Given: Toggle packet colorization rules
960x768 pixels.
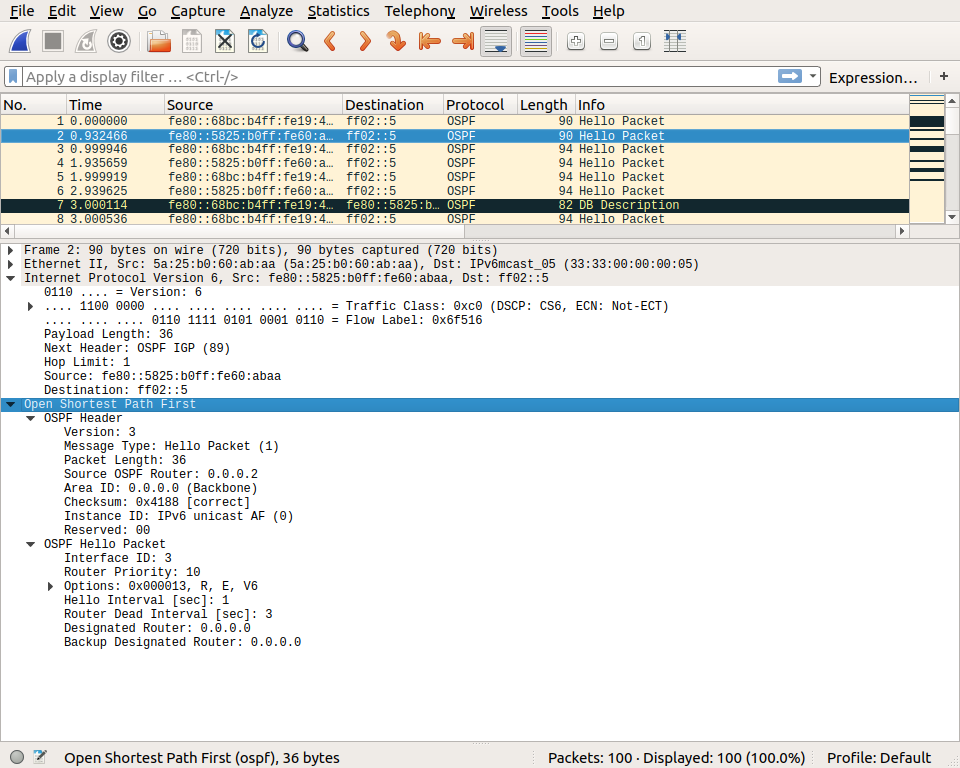Looking at the screenshot, I should pyautogui.click(x=536, y=42).
